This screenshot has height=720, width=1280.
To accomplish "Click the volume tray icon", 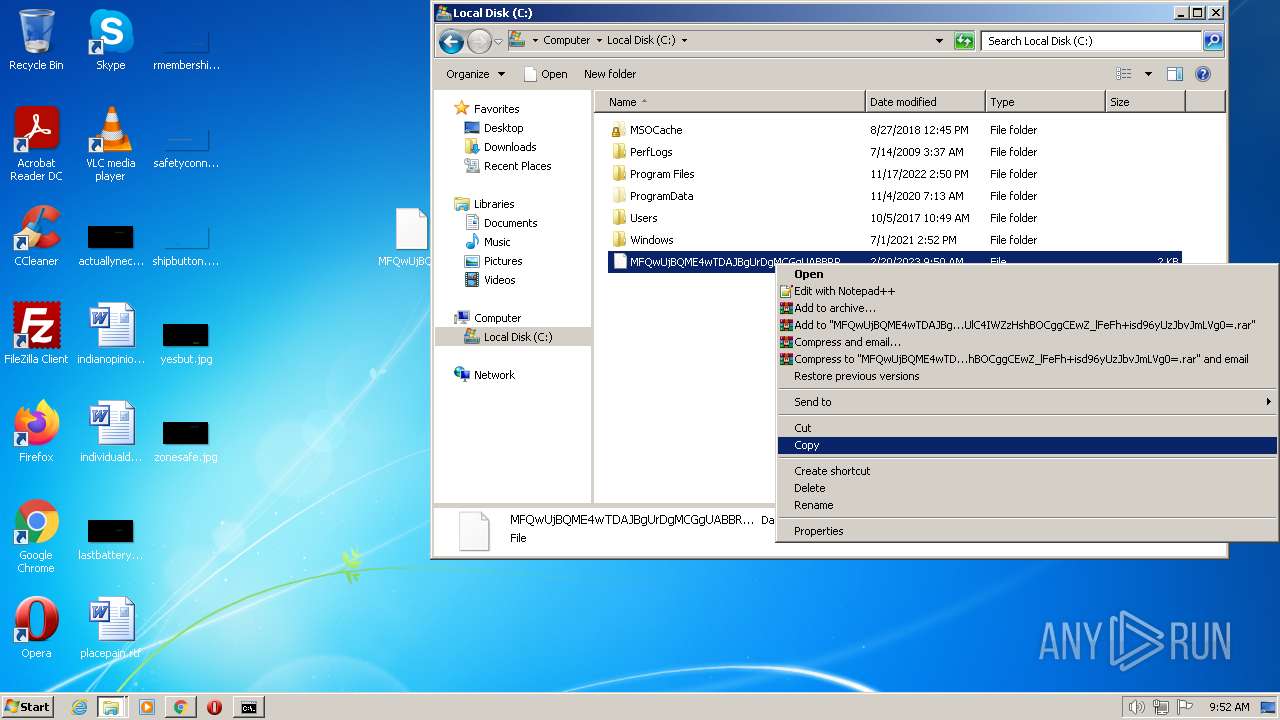I will pos(1136,707).
